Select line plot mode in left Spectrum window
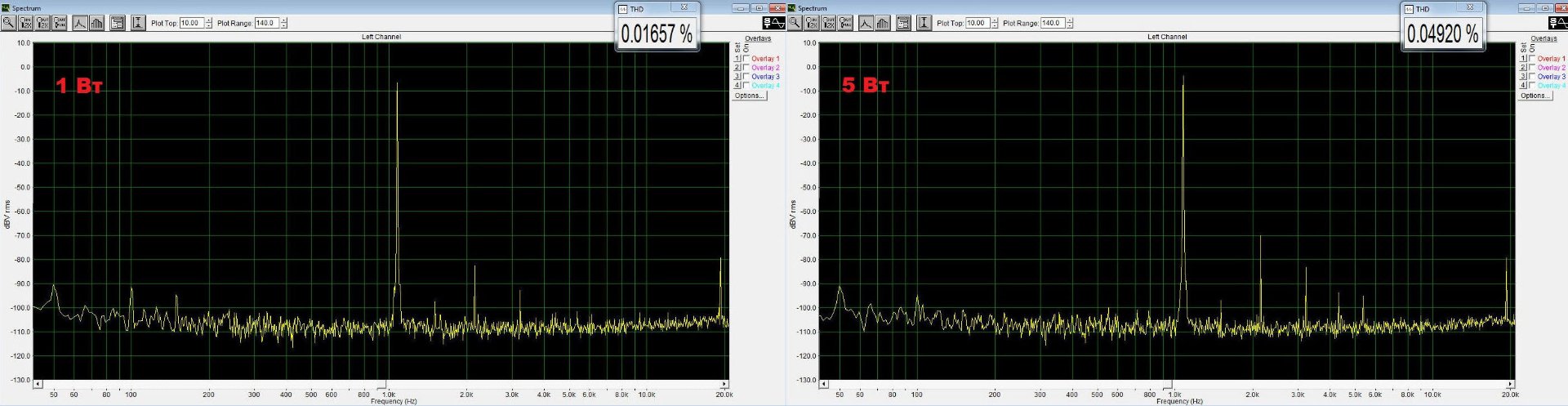Image resolution: width=1568 pixels, height=406 pixels. click(80, 23)
